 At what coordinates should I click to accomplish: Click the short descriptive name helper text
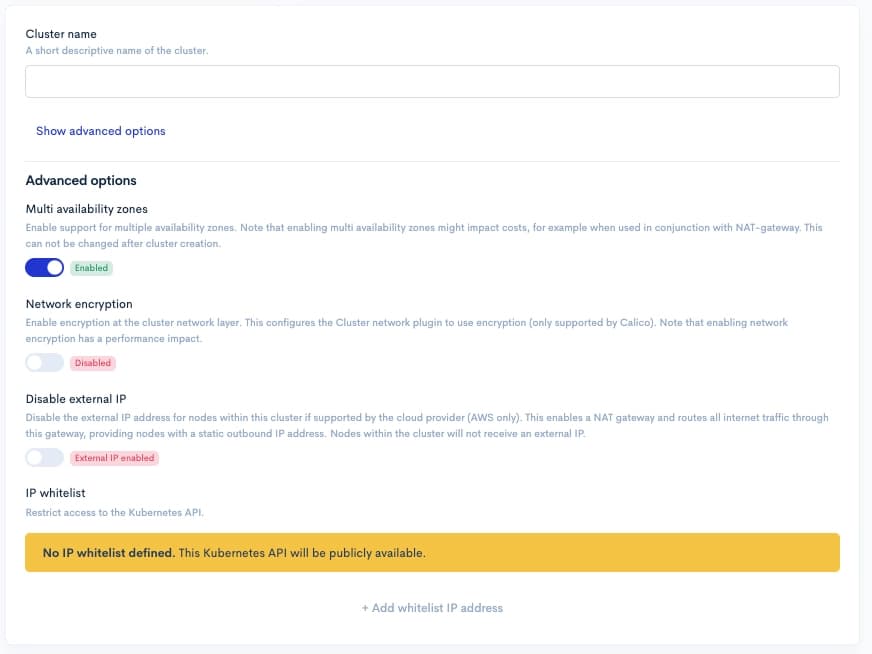pyautogui.click(x=117, y=50)
